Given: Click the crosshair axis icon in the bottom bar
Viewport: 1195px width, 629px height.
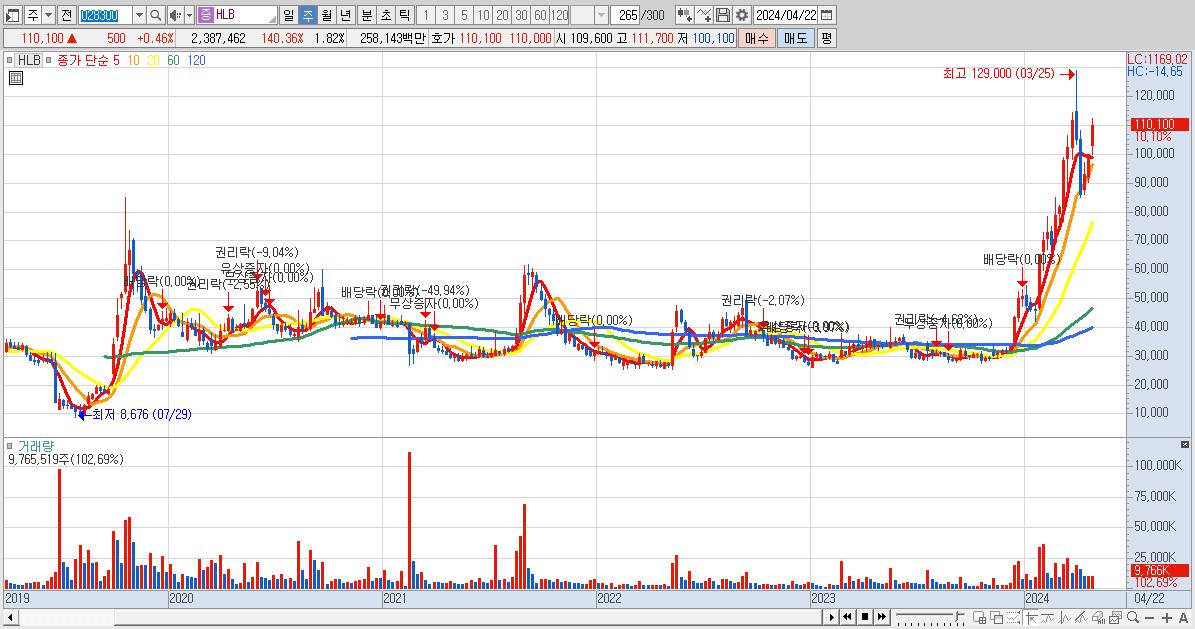Looking at the screenshot, I should coord(1032,616).
